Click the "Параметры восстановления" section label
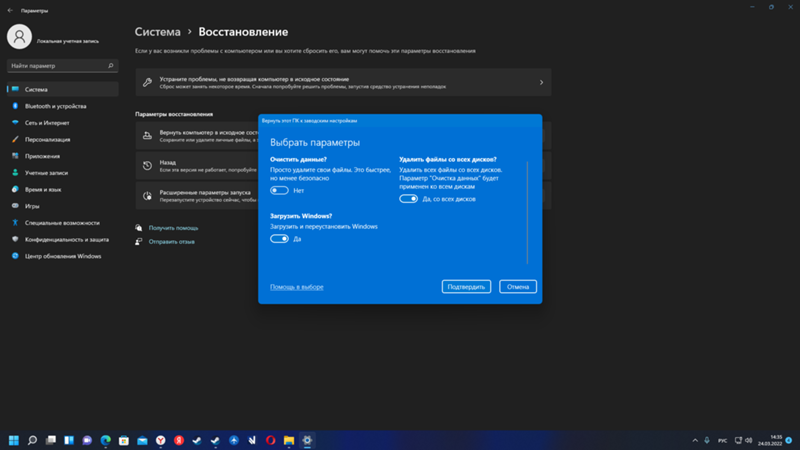Screen dimensions: 800x450 (174, 114)
